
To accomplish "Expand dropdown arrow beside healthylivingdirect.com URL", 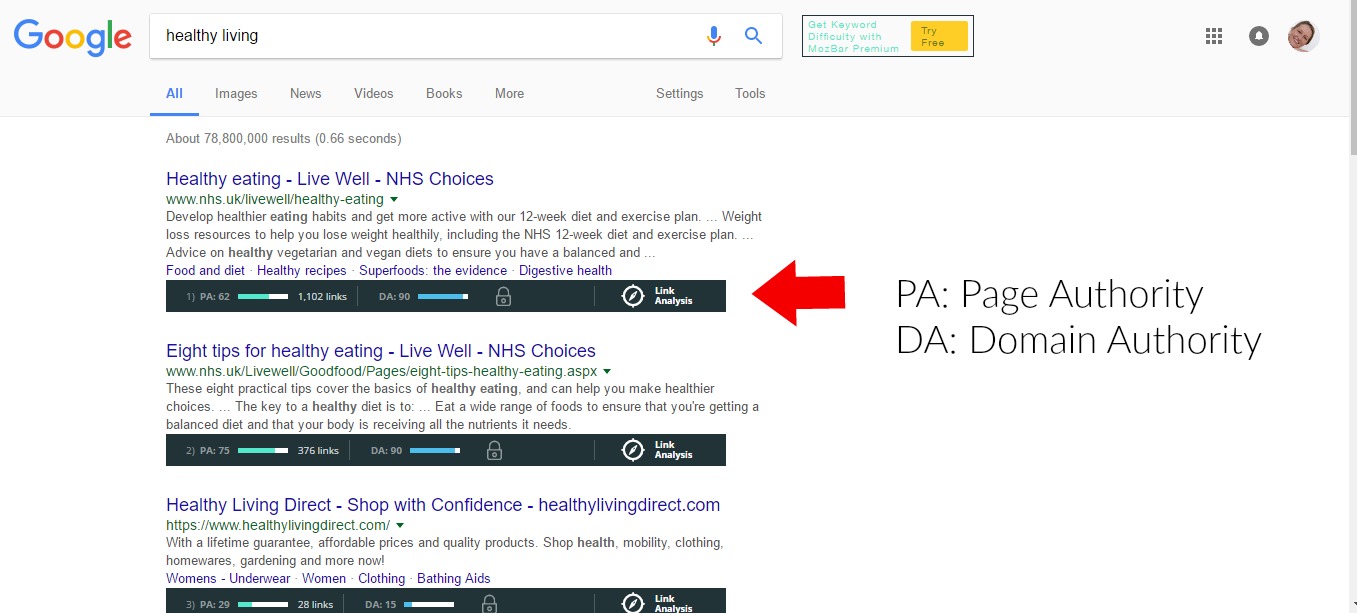I will pos(400,526).
